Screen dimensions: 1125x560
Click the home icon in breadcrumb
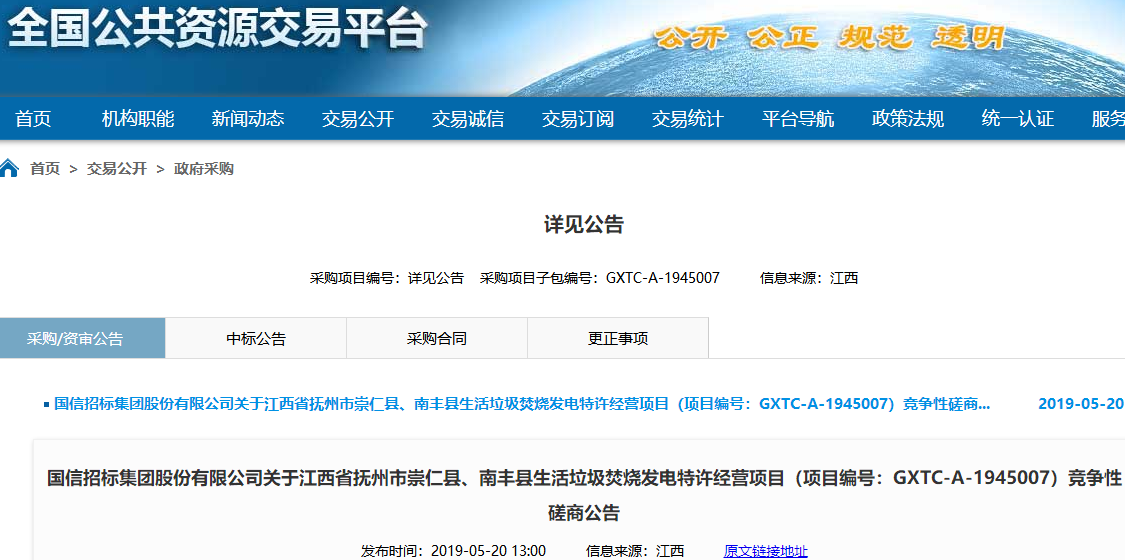[10, 168]
